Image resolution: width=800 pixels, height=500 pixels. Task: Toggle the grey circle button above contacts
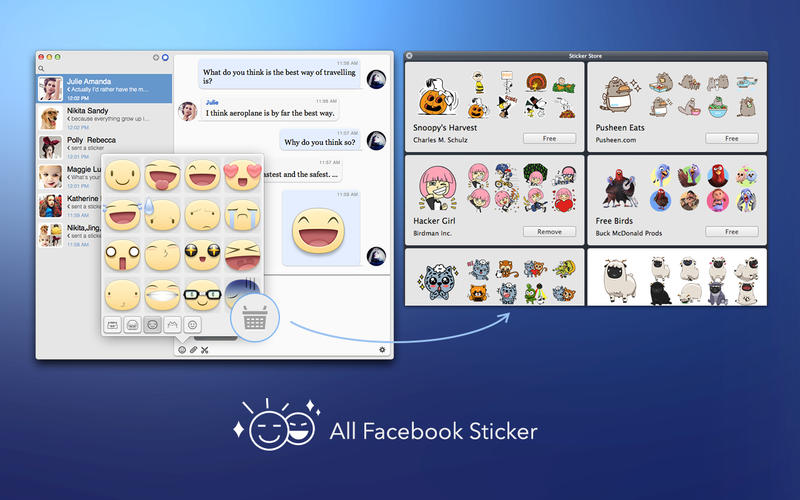click(156, 57)
